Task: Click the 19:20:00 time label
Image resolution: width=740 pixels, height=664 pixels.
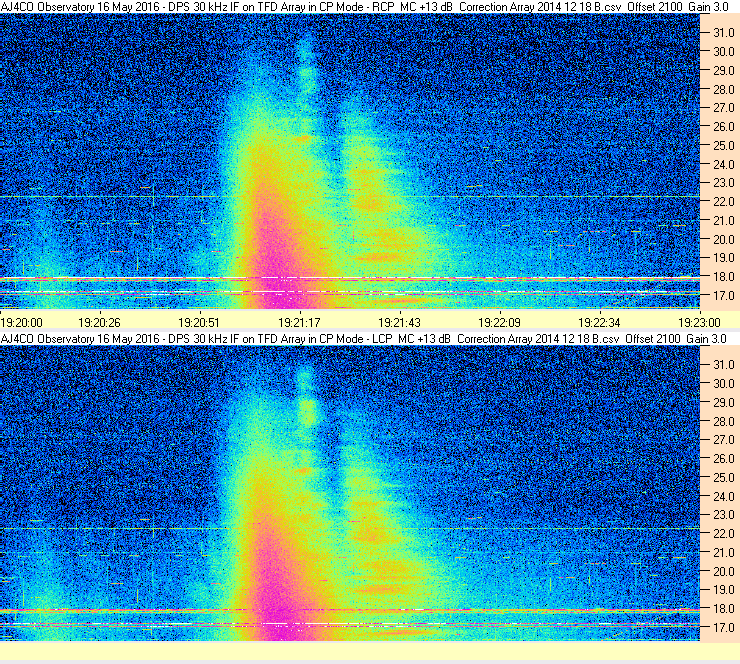Action: point(22,323)
